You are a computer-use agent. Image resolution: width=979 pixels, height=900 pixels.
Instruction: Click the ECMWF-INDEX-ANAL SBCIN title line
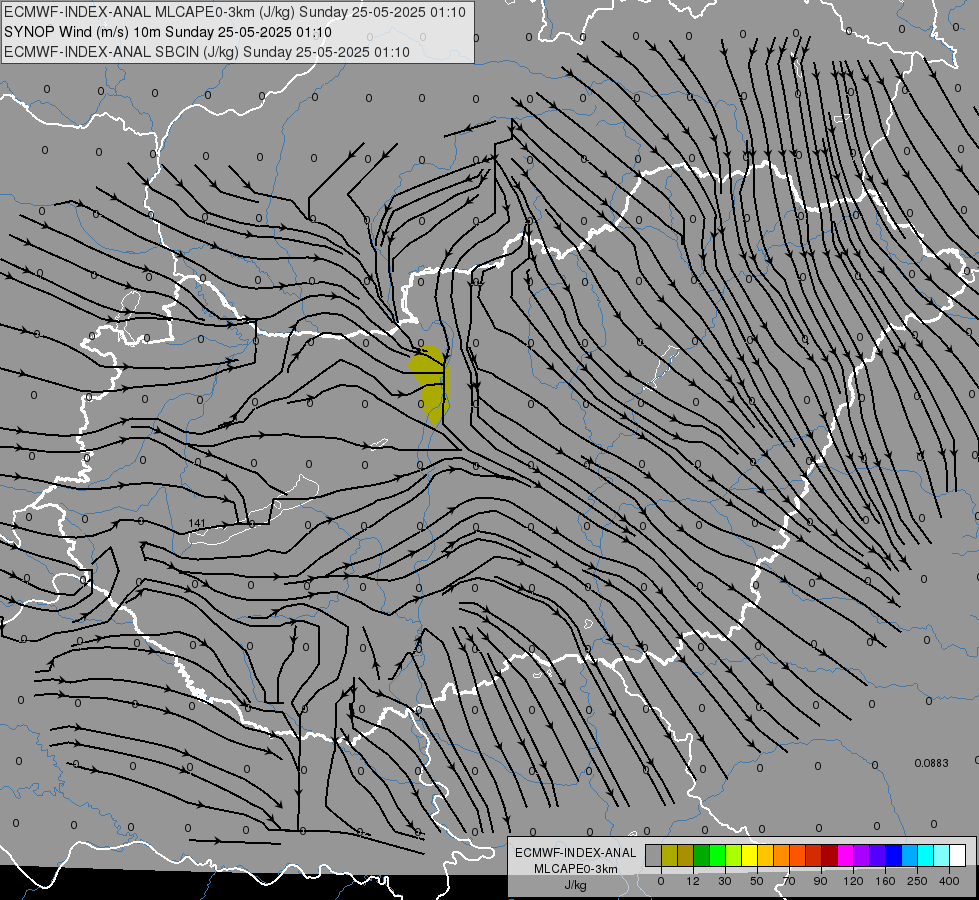[207, 52]
